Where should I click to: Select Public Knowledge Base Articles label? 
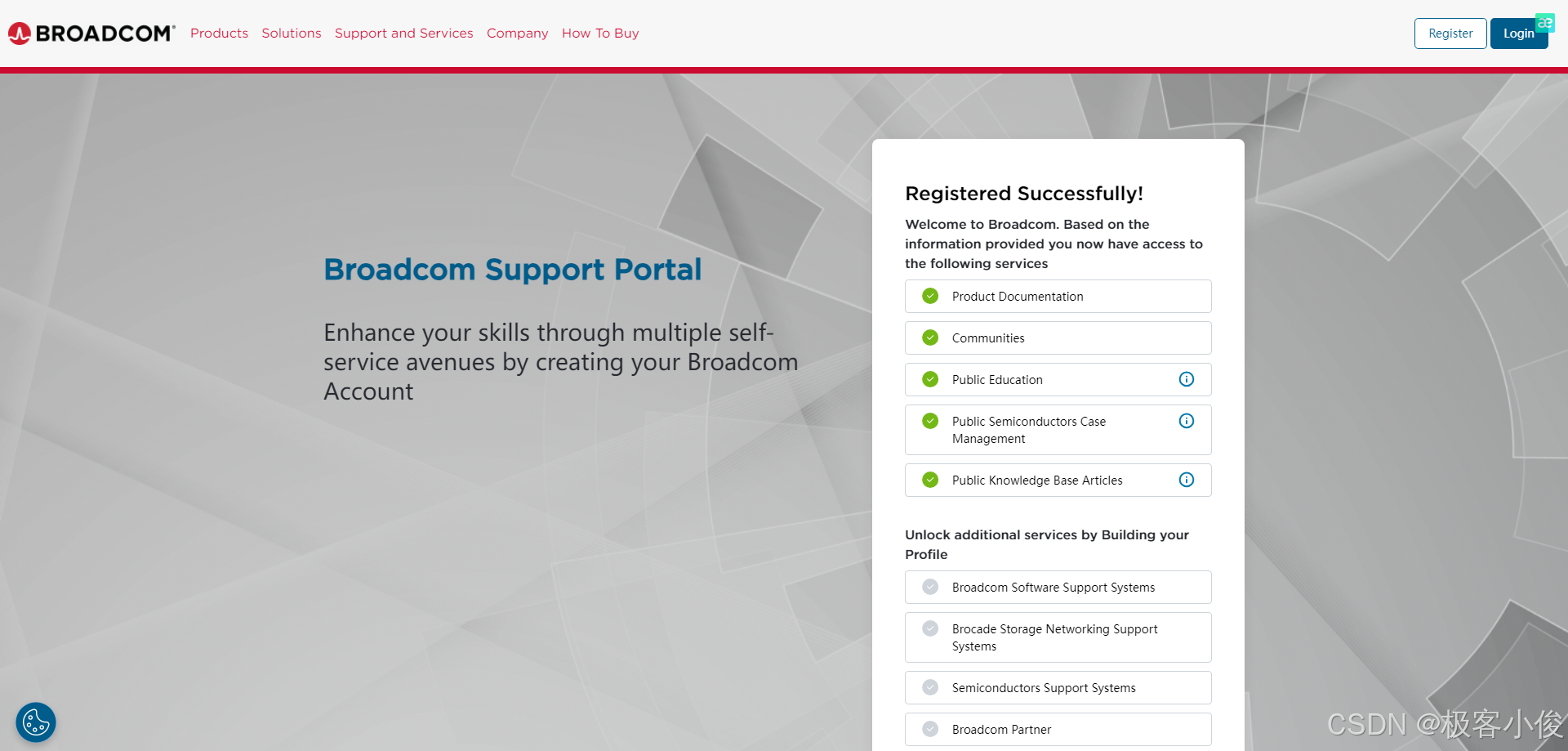click(1037, 481)
